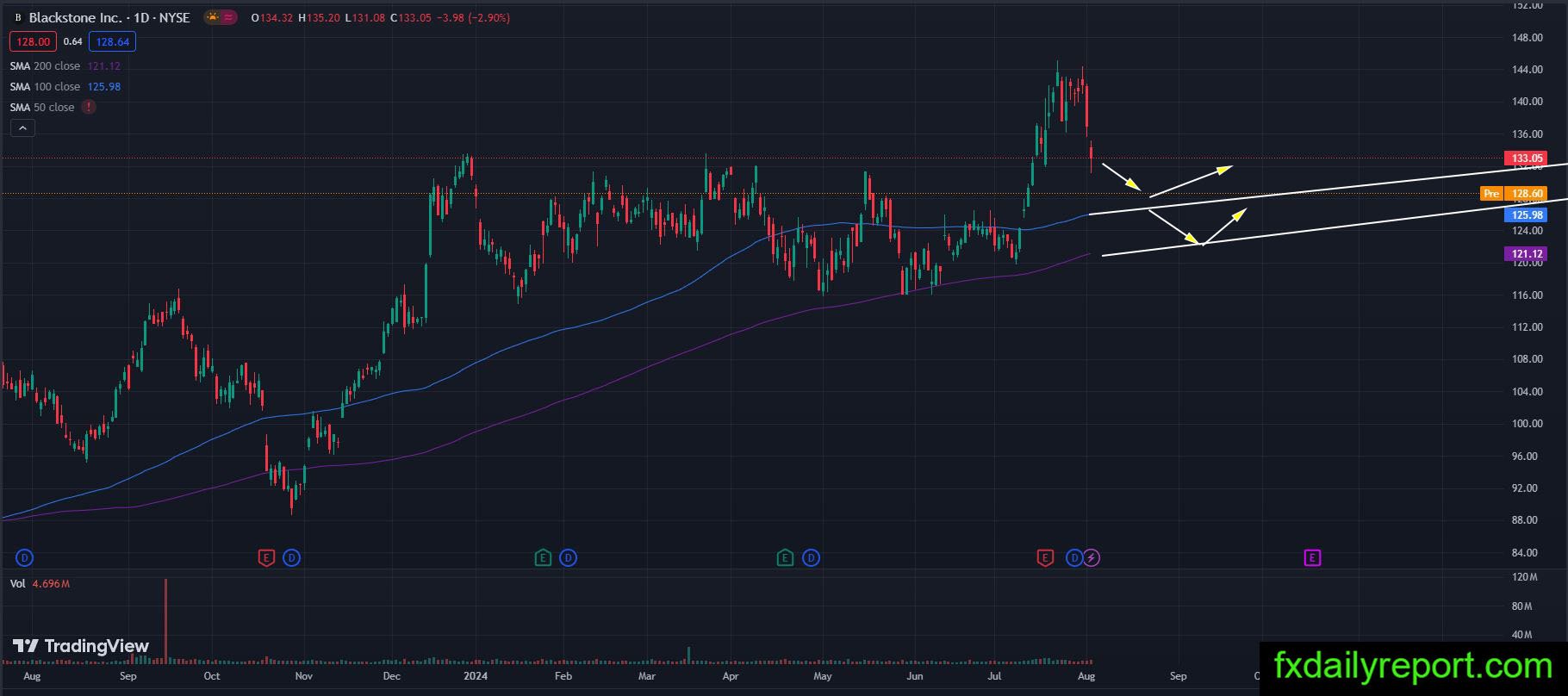Click the low price L131.08 value
1568x696 pixels.
[365, 18]
